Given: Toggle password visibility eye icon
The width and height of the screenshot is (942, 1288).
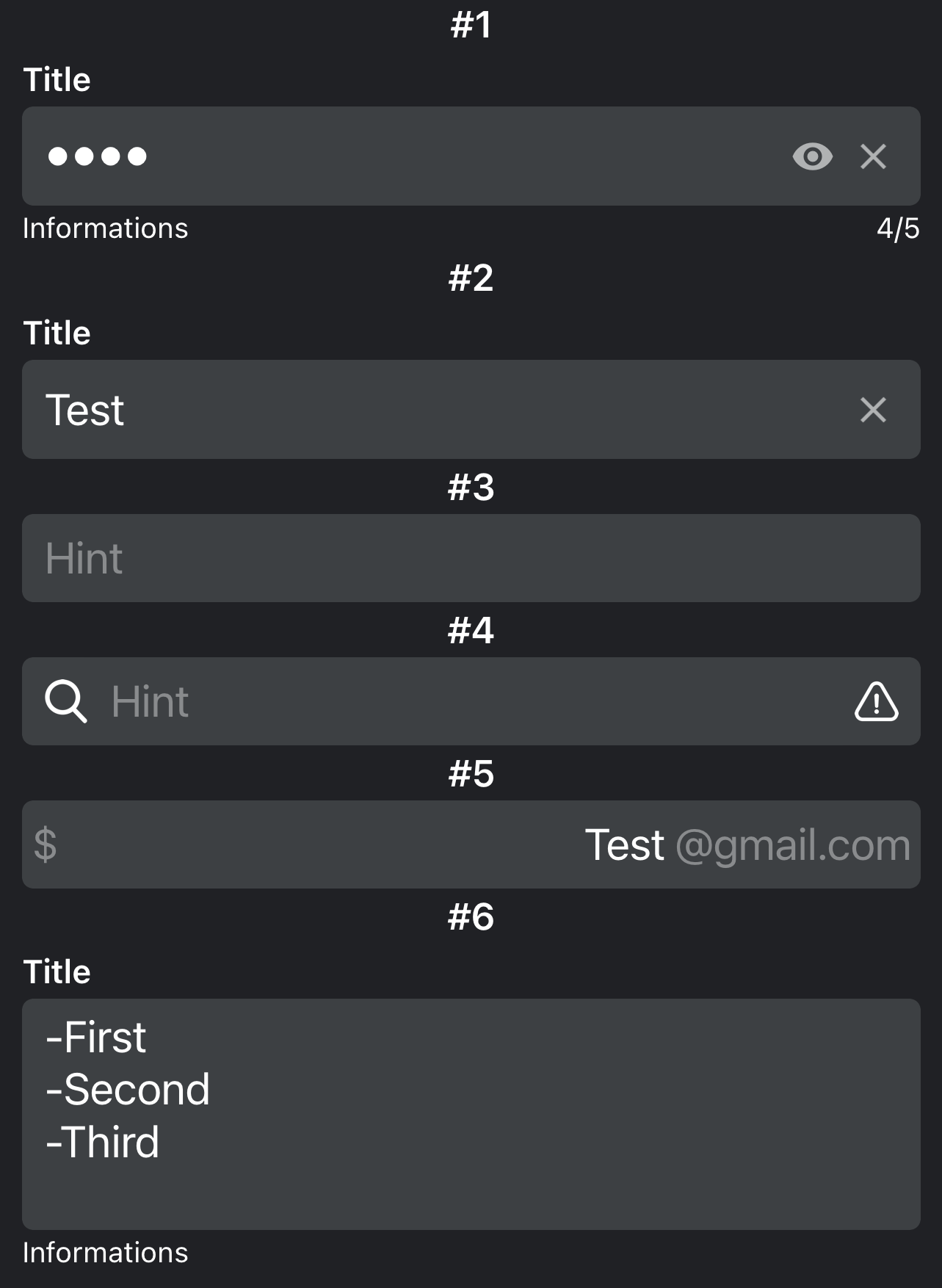Looking at the screenshot, I should click(812, 156).
